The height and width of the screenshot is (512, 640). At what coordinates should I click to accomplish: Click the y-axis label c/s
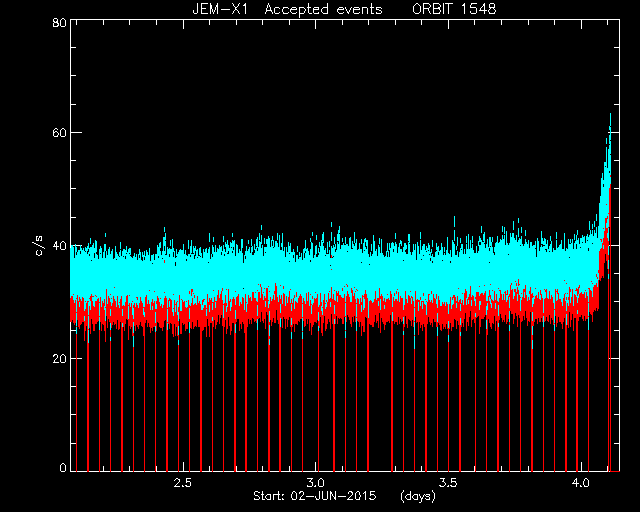(39, 246)
